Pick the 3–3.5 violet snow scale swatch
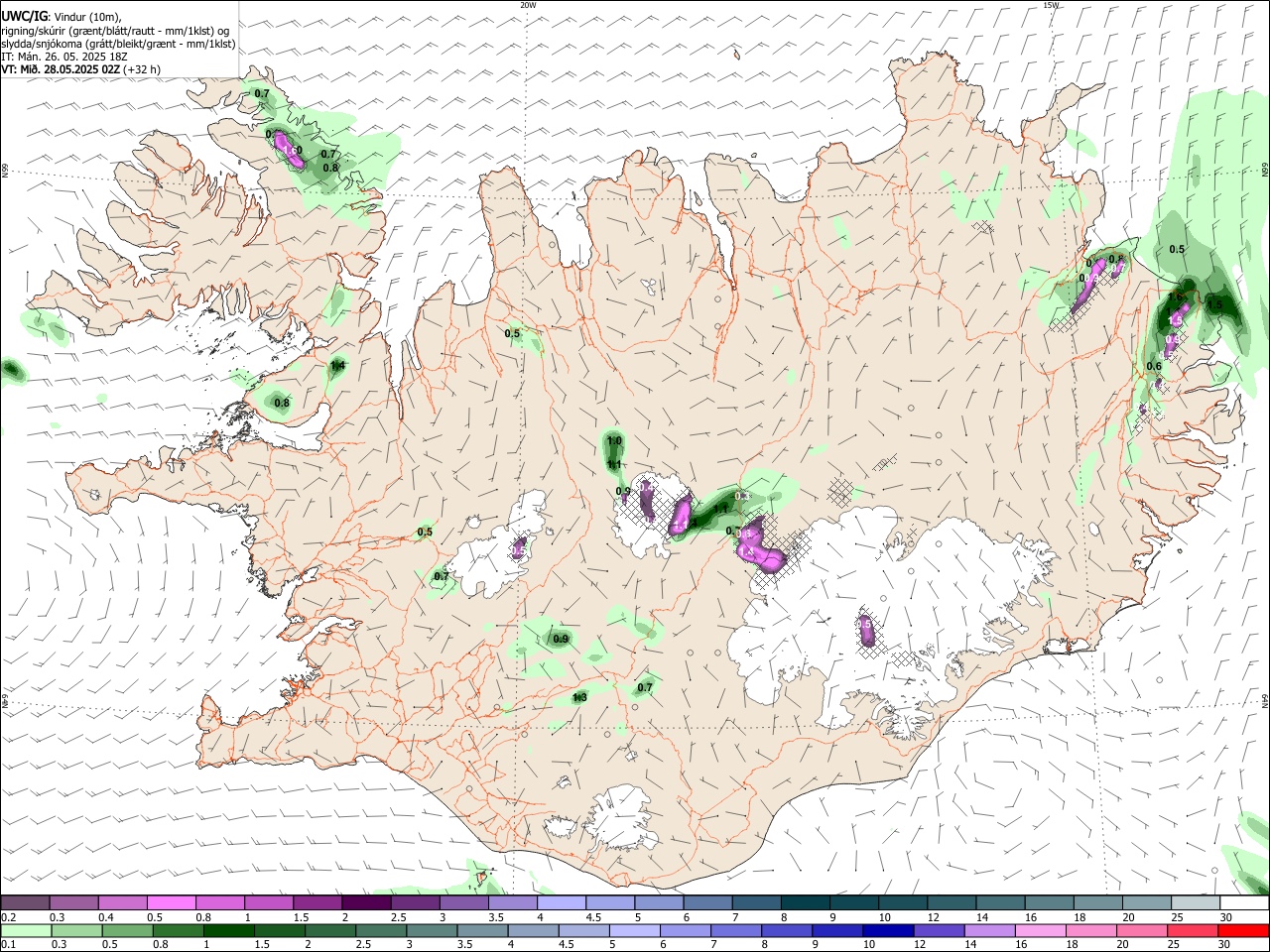Image resolution: width=1270 pixels, height=952 pixels. coord(462,903)
